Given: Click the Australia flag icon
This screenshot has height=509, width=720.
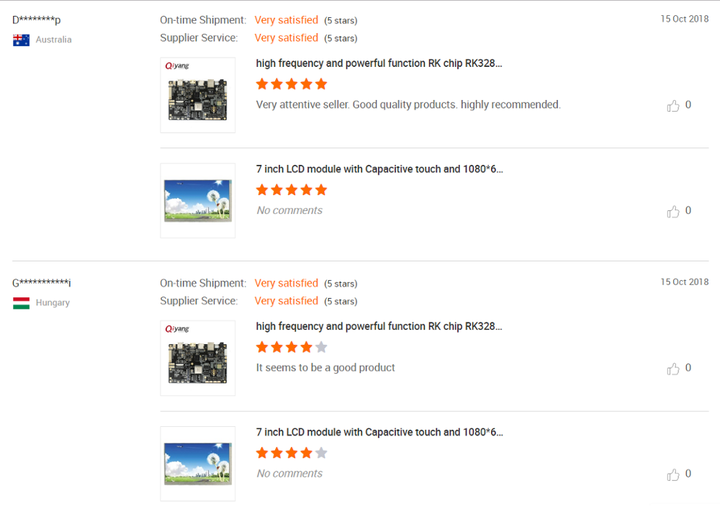Looking at the screenshot, I should point(21,40).
